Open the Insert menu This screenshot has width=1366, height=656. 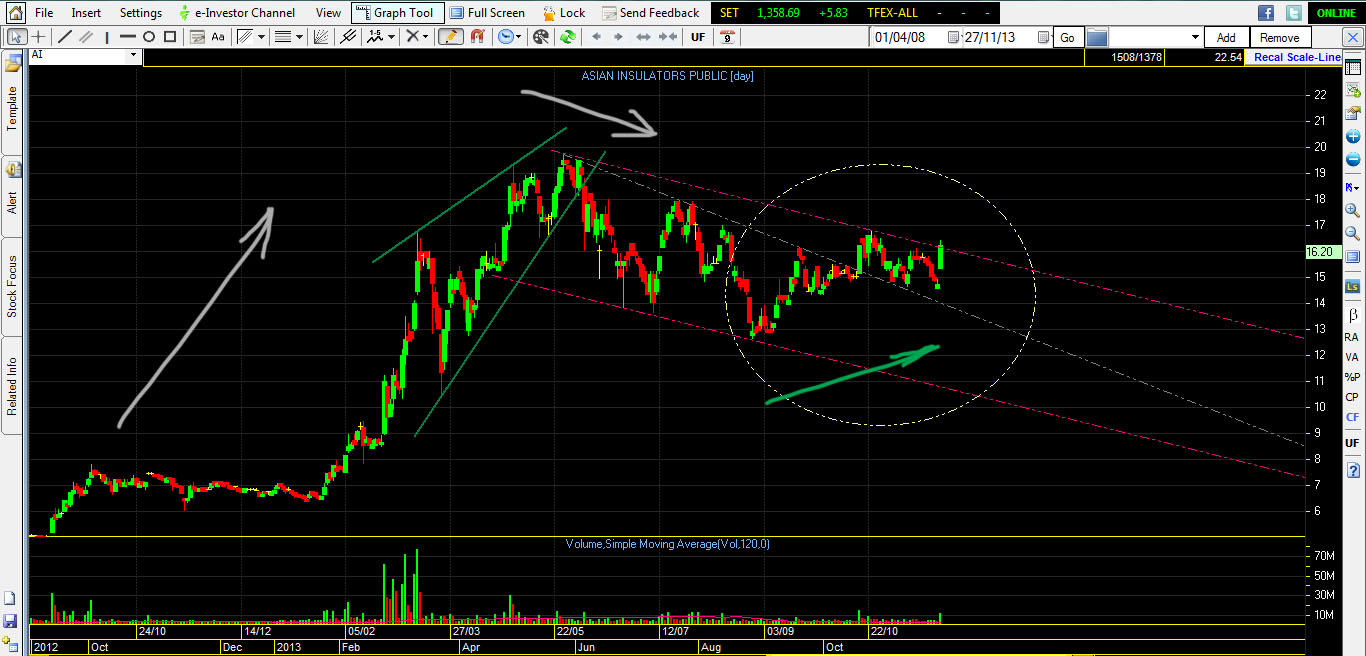click(x=86, y=13)
